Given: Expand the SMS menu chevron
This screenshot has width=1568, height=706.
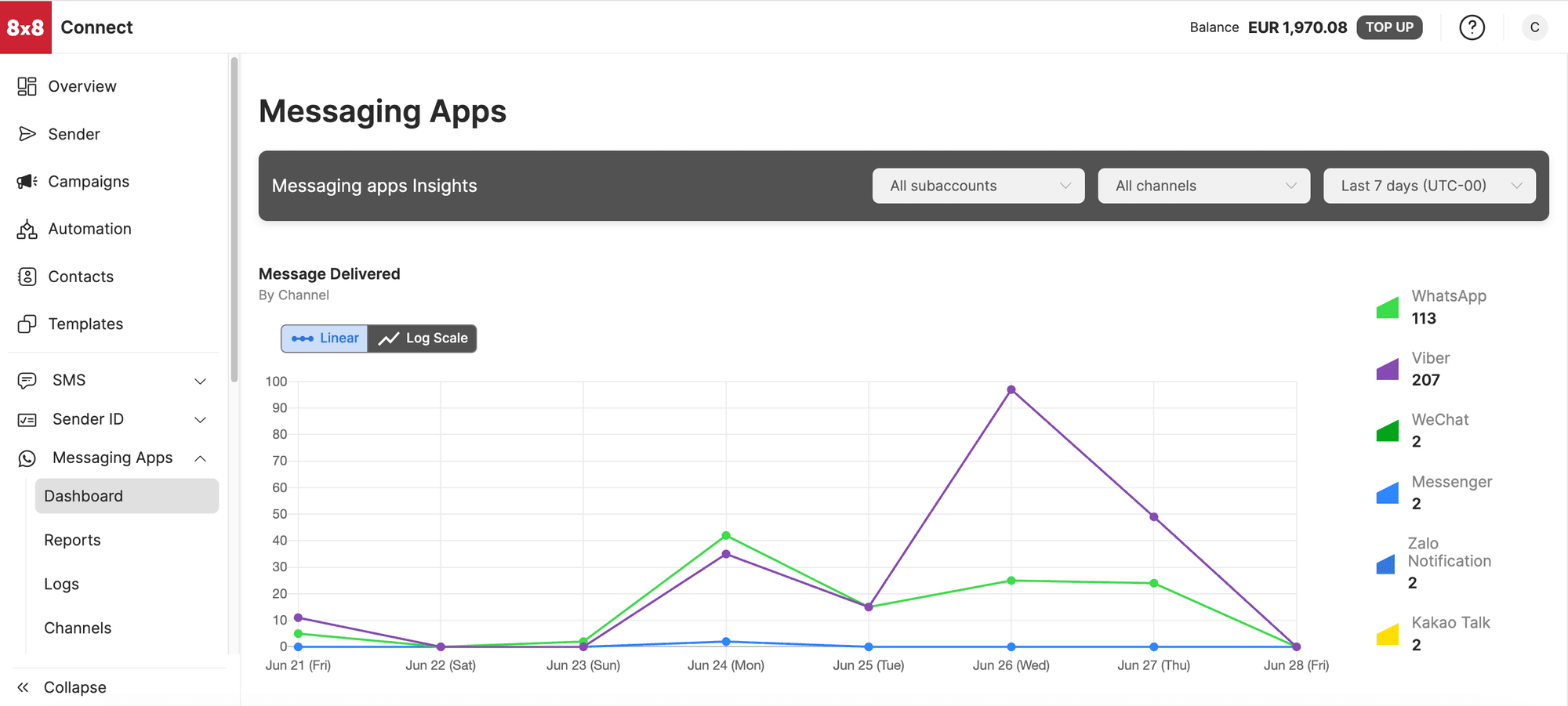Looking at the screenshot, I should pyautogui.click(x=201, y=381).
